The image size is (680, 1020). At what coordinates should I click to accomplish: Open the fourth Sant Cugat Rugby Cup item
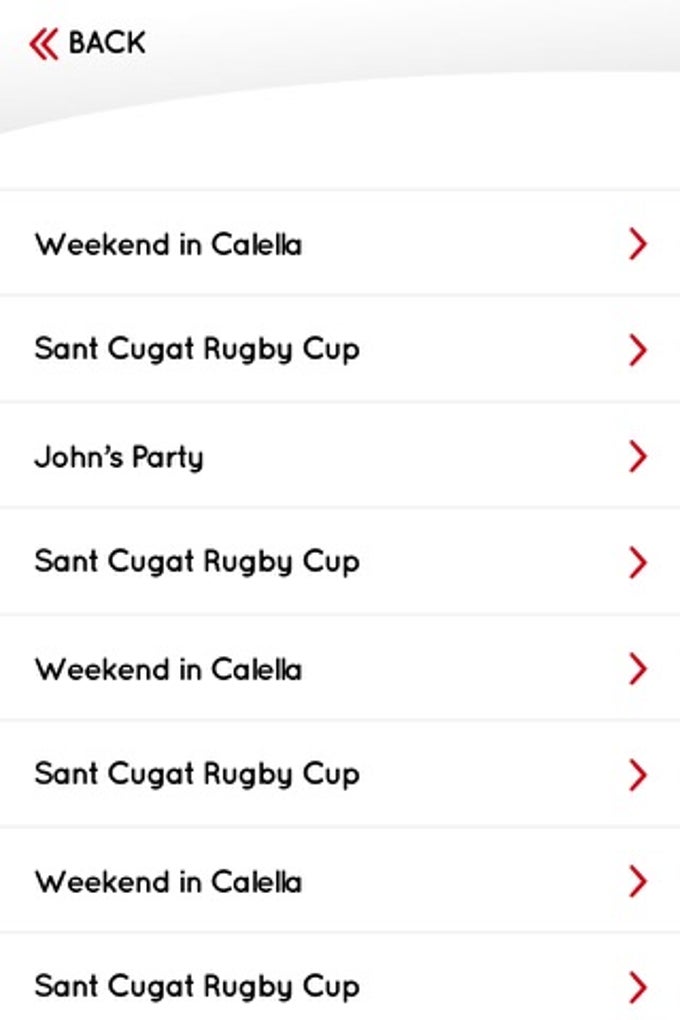coord(197,987)
